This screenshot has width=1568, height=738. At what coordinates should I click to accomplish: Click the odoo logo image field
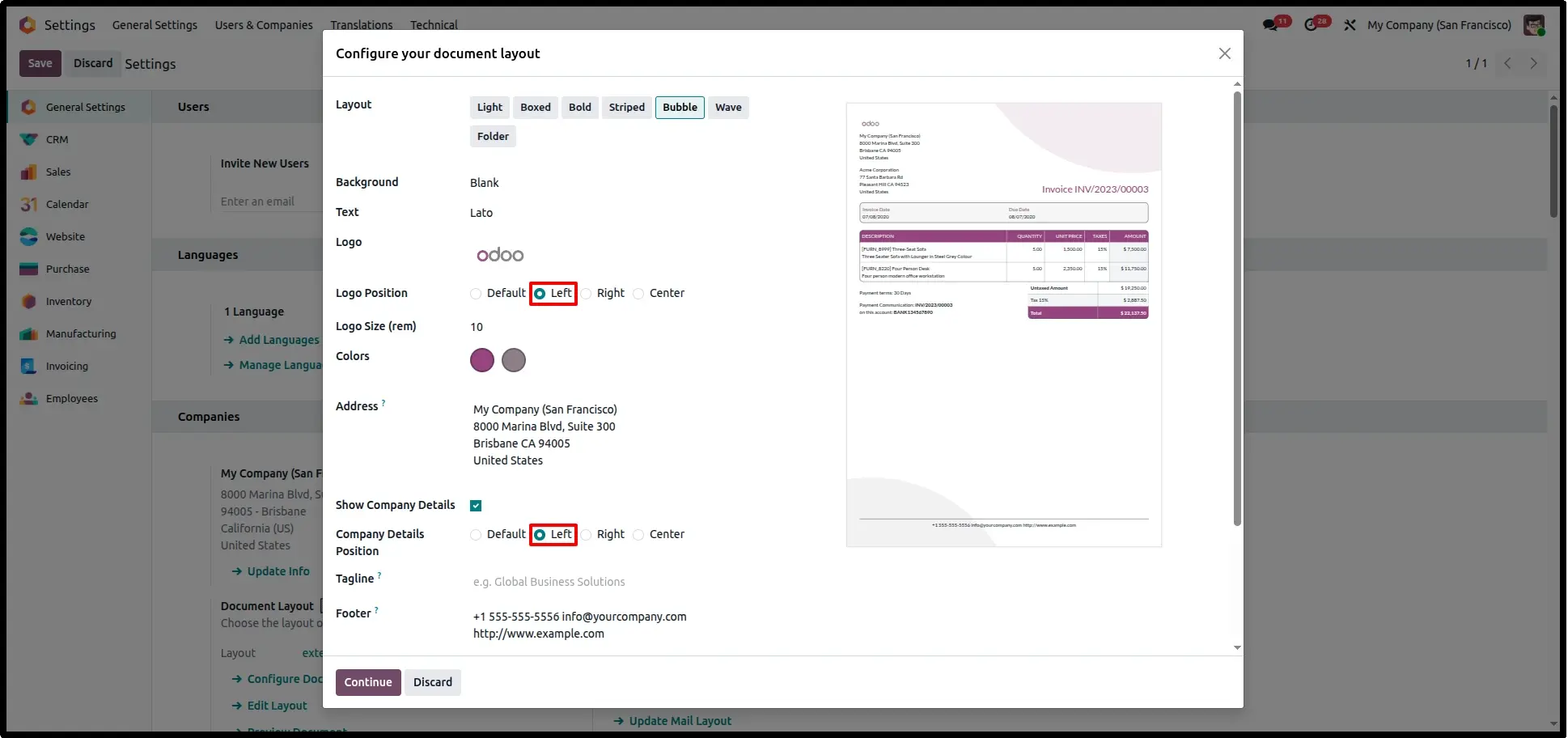[x=500, y=255]
